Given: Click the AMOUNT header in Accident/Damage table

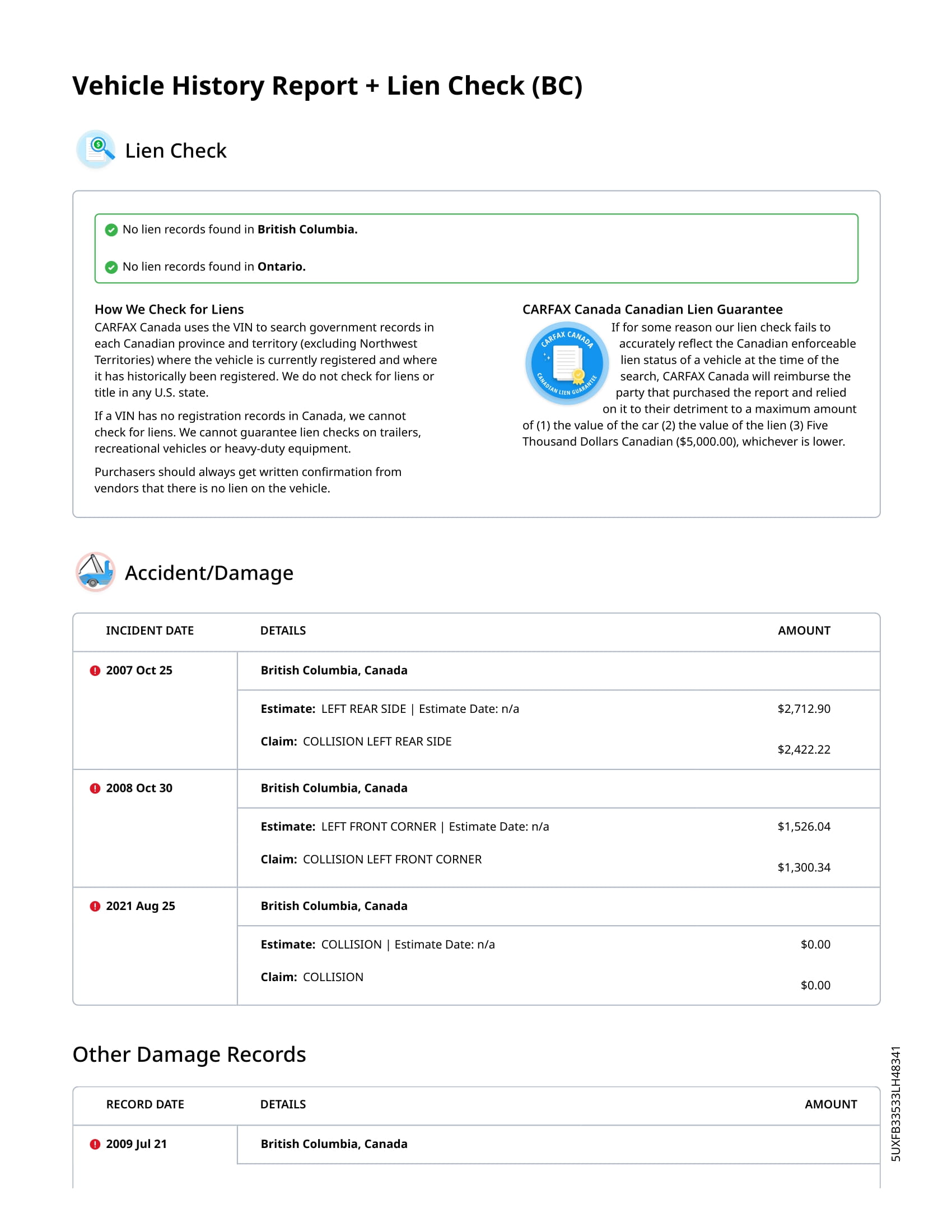Looking at the screenshot, I should (804, 631).
